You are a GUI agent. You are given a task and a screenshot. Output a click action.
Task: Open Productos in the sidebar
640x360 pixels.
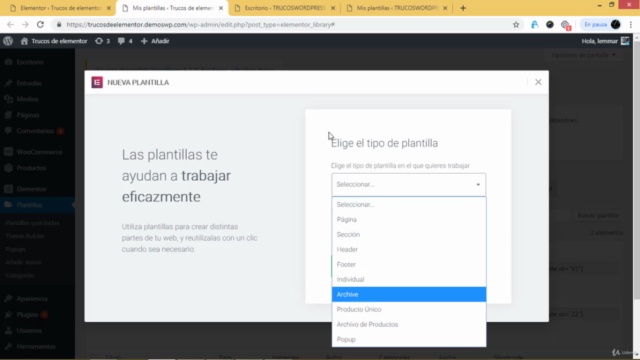pyautogui.click(x=31, y=168)
